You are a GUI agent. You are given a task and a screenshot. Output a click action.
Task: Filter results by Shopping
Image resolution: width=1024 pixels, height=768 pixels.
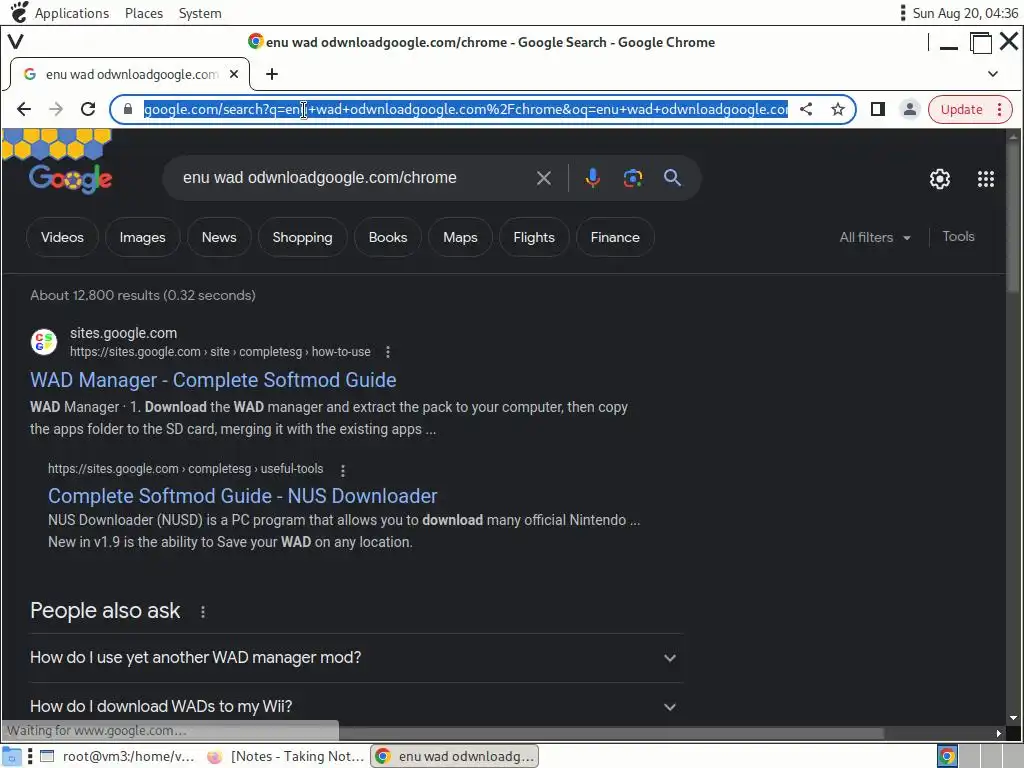click(x=302, y=237)
